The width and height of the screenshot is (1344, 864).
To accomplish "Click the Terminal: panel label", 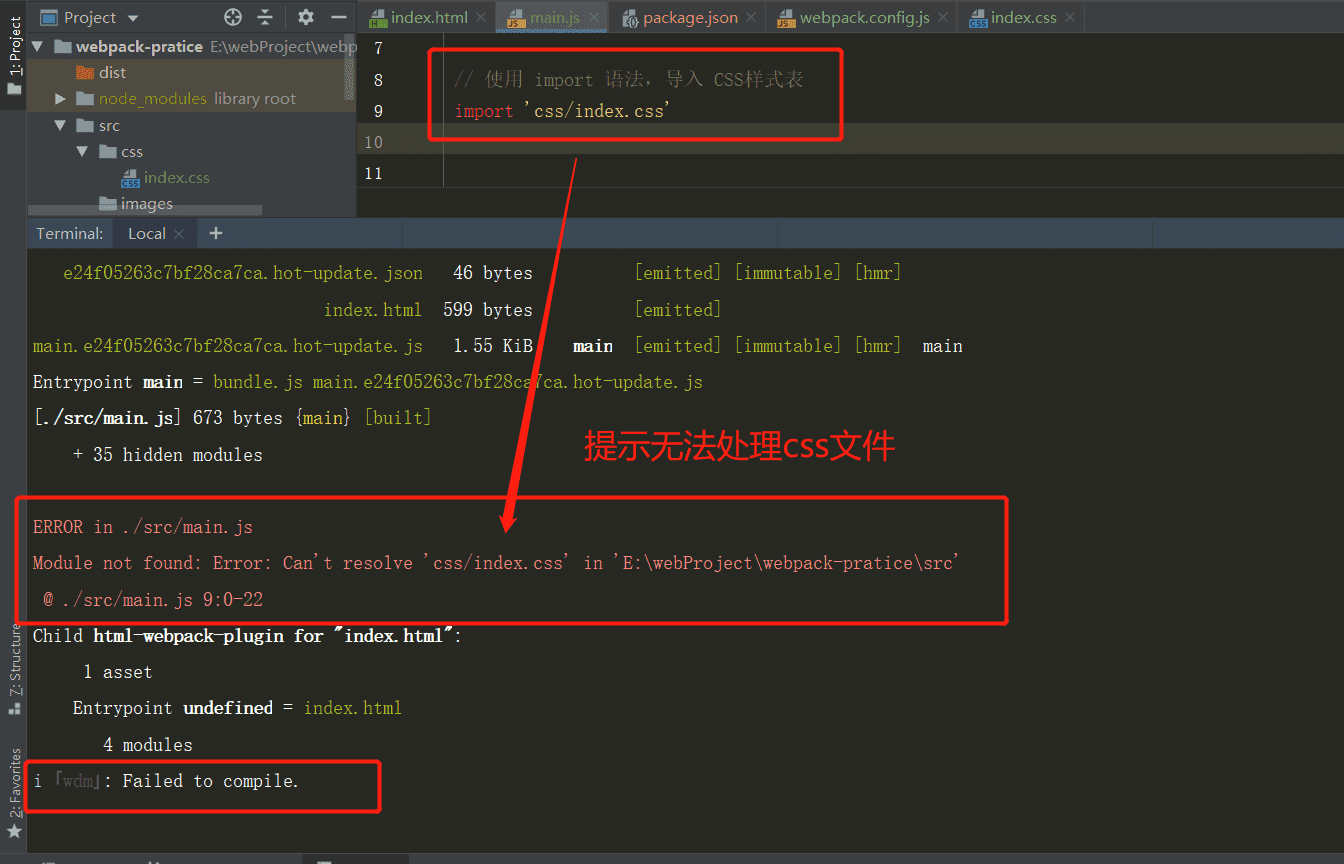I will click(x=69, y=233).
